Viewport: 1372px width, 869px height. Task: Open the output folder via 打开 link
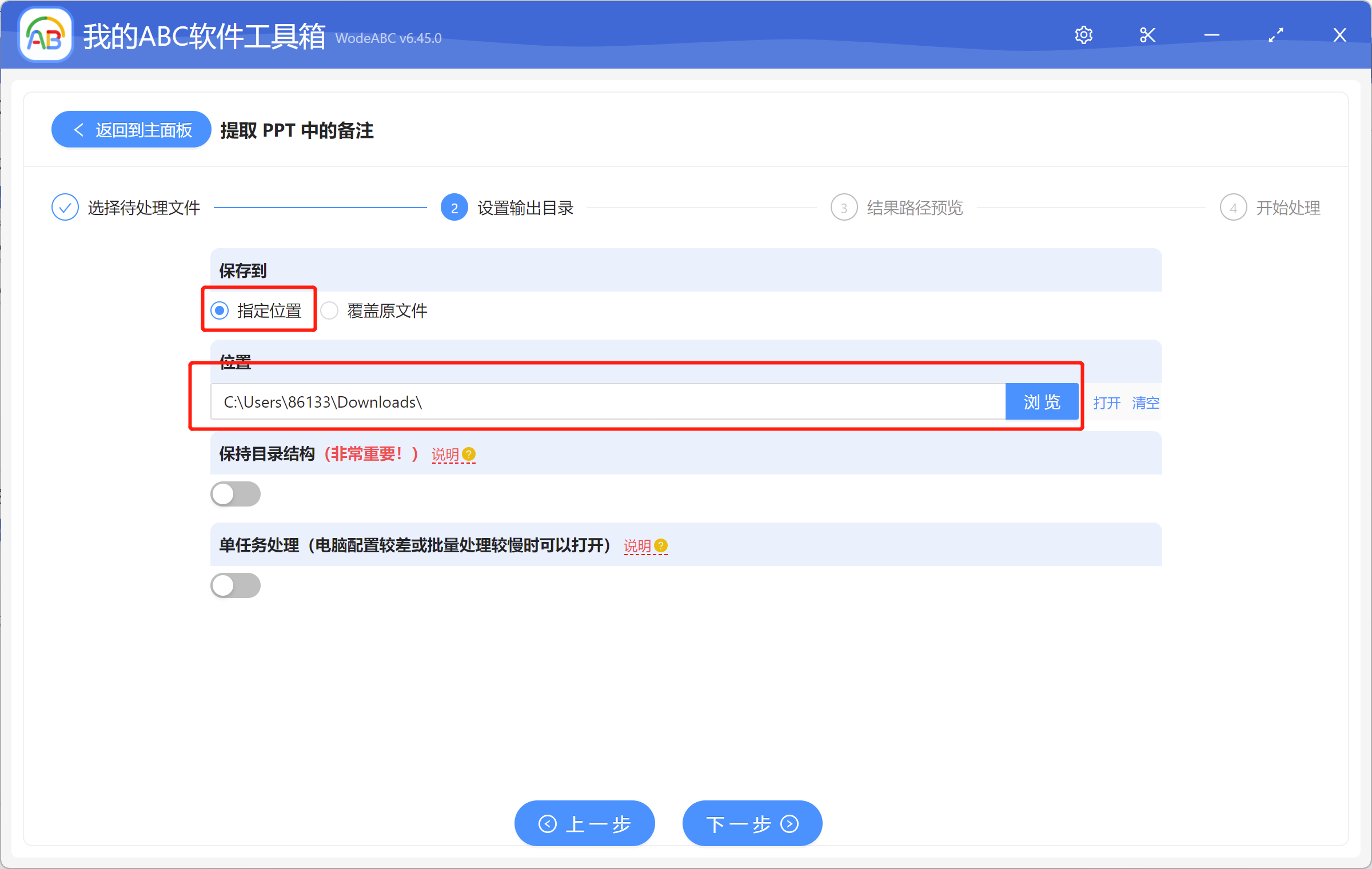pyautogui.click(x=1106, y=402)
